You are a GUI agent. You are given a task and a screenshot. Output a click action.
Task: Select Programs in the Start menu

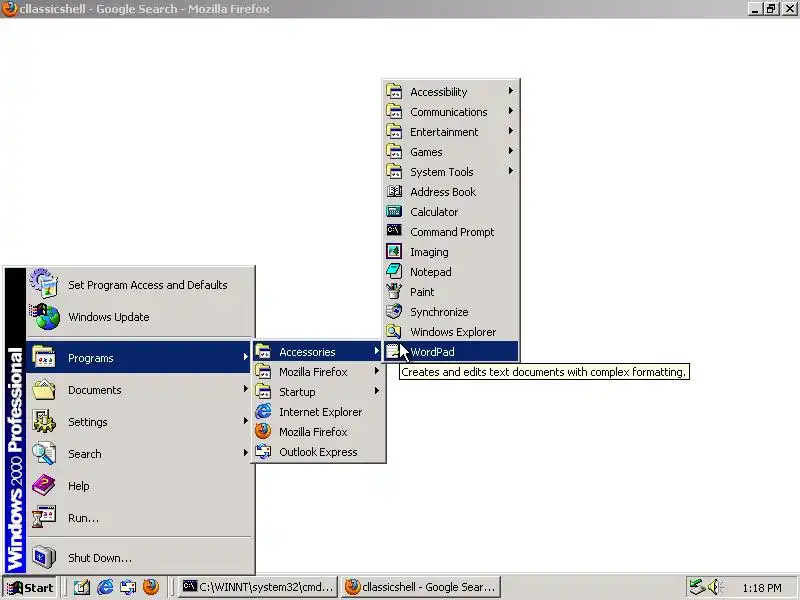(138, 358)
